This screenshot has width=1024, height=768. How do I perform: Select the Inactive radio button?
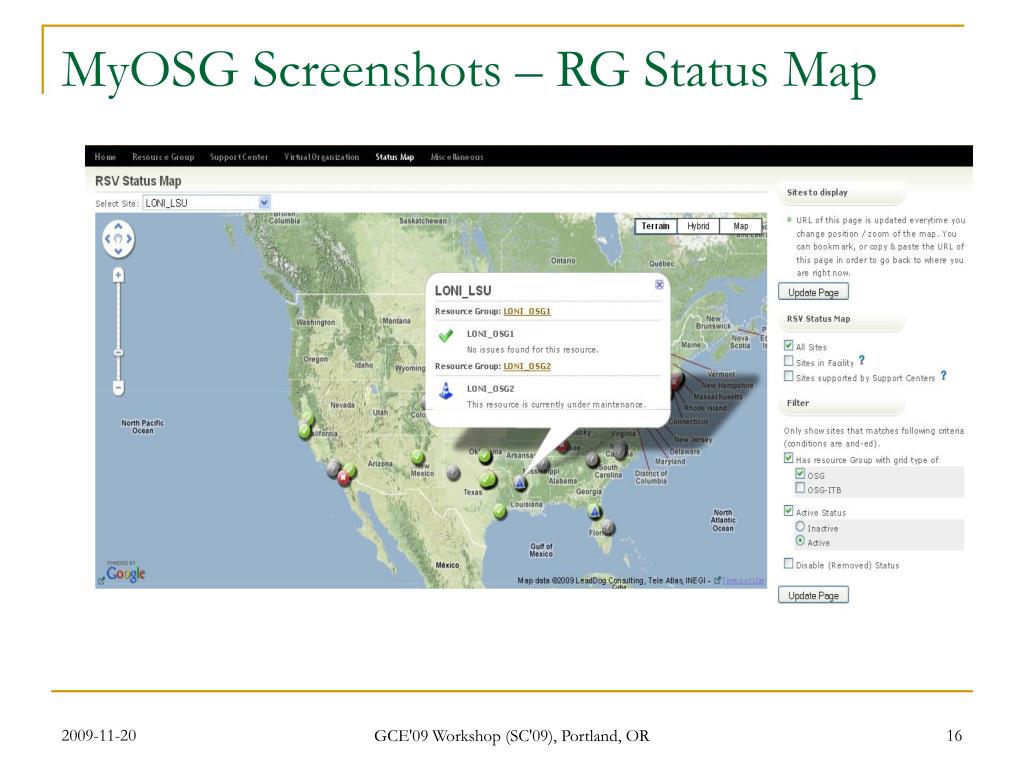click(x=800, y=526)
